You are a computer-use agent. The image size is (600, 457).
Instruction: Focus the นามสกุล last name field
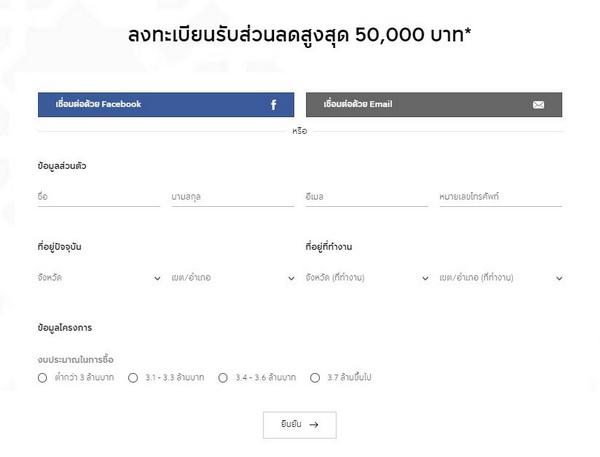tap(232, 197)
